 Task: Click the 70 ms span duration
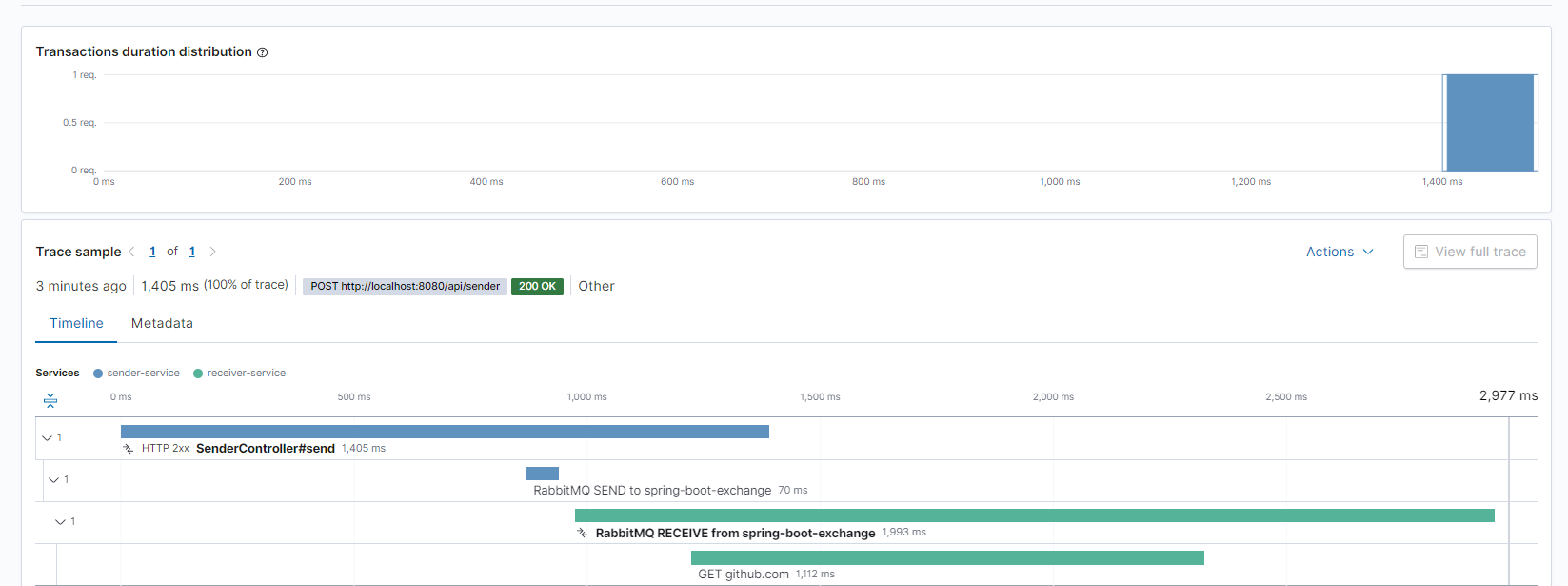click(x=793, y=491)
